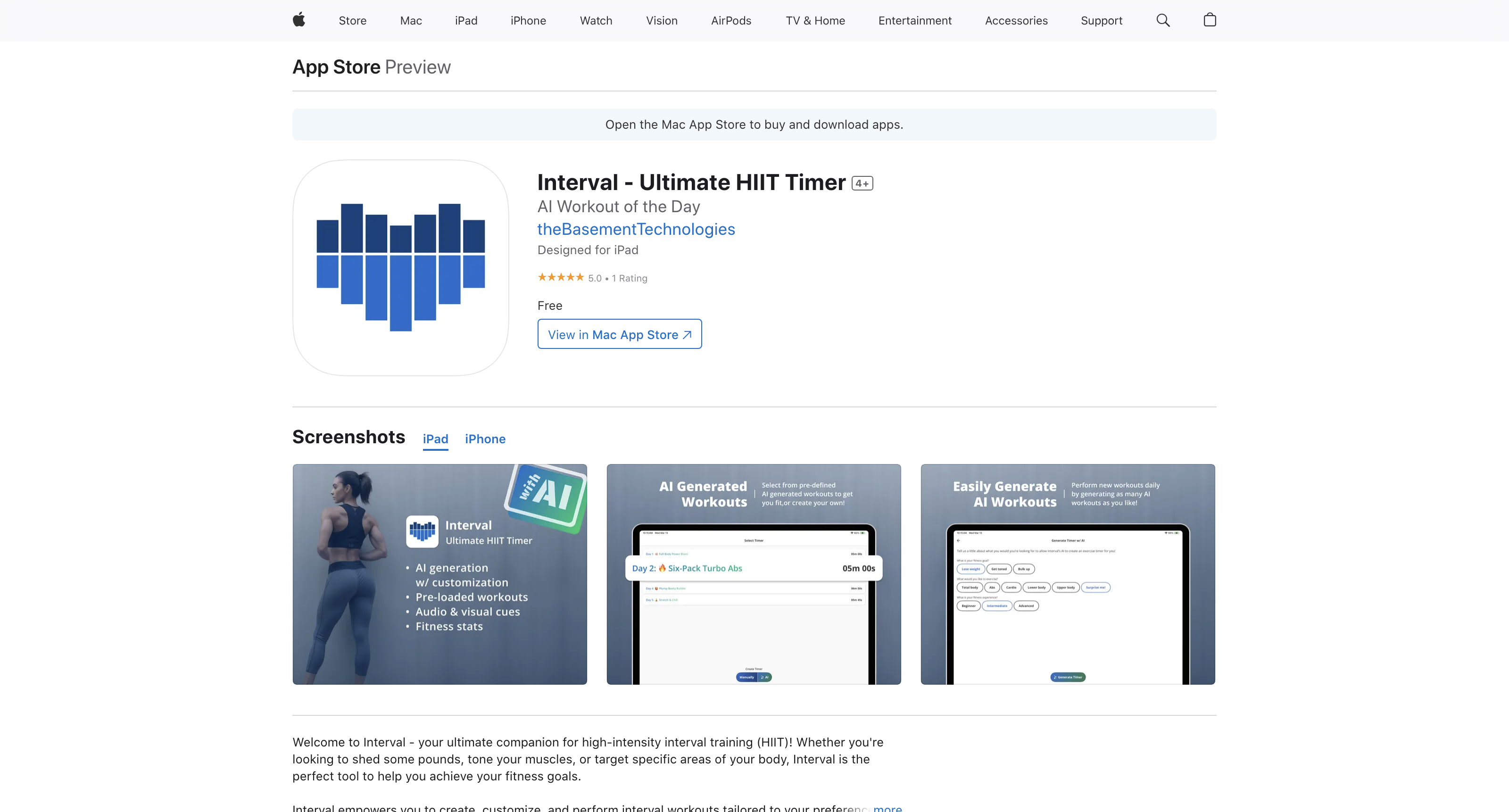Open the Mac menu
Viewport: 1509px width, 812px height.
[411, 20]
